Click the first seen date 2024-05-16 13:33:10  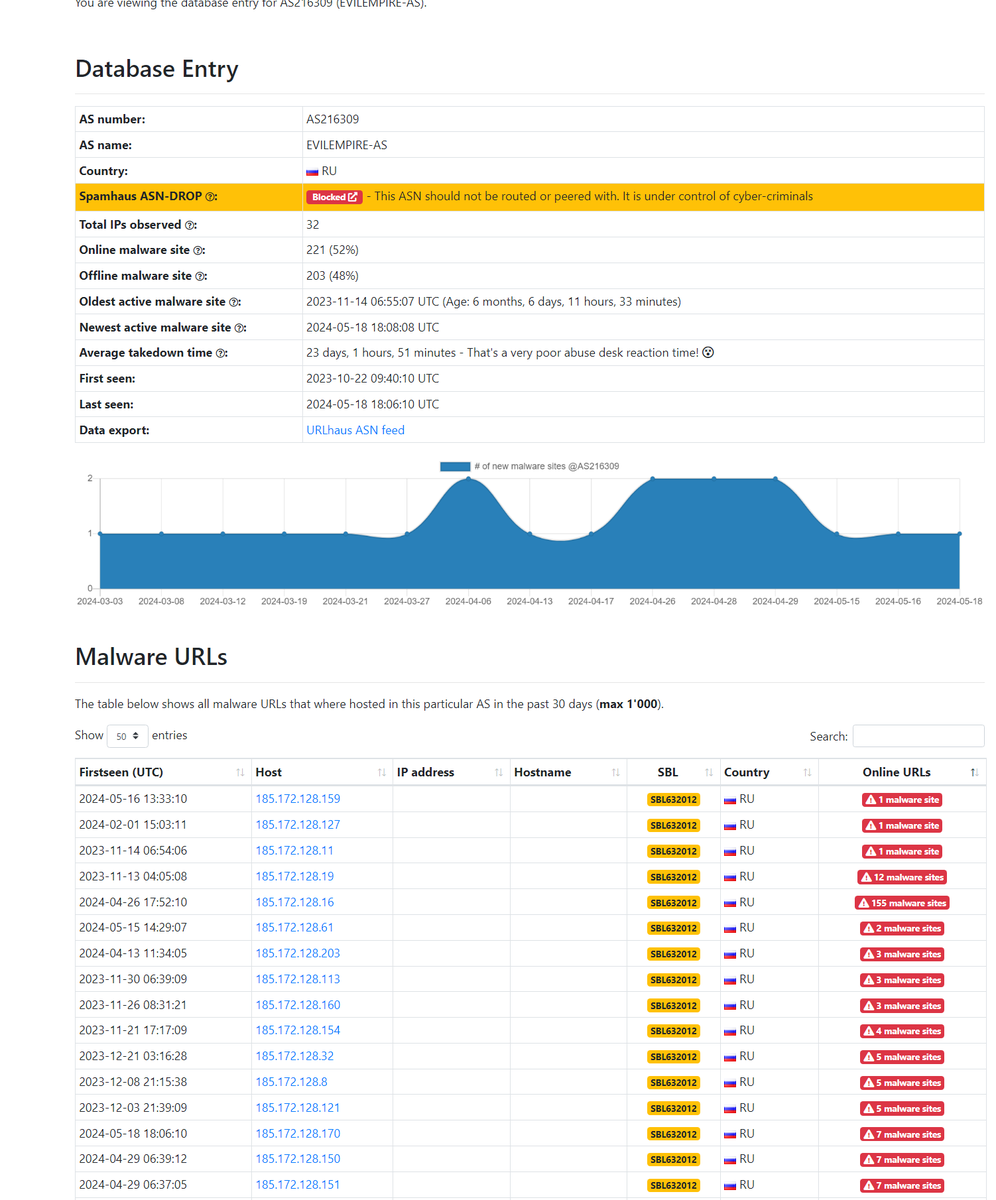(133, 799)
